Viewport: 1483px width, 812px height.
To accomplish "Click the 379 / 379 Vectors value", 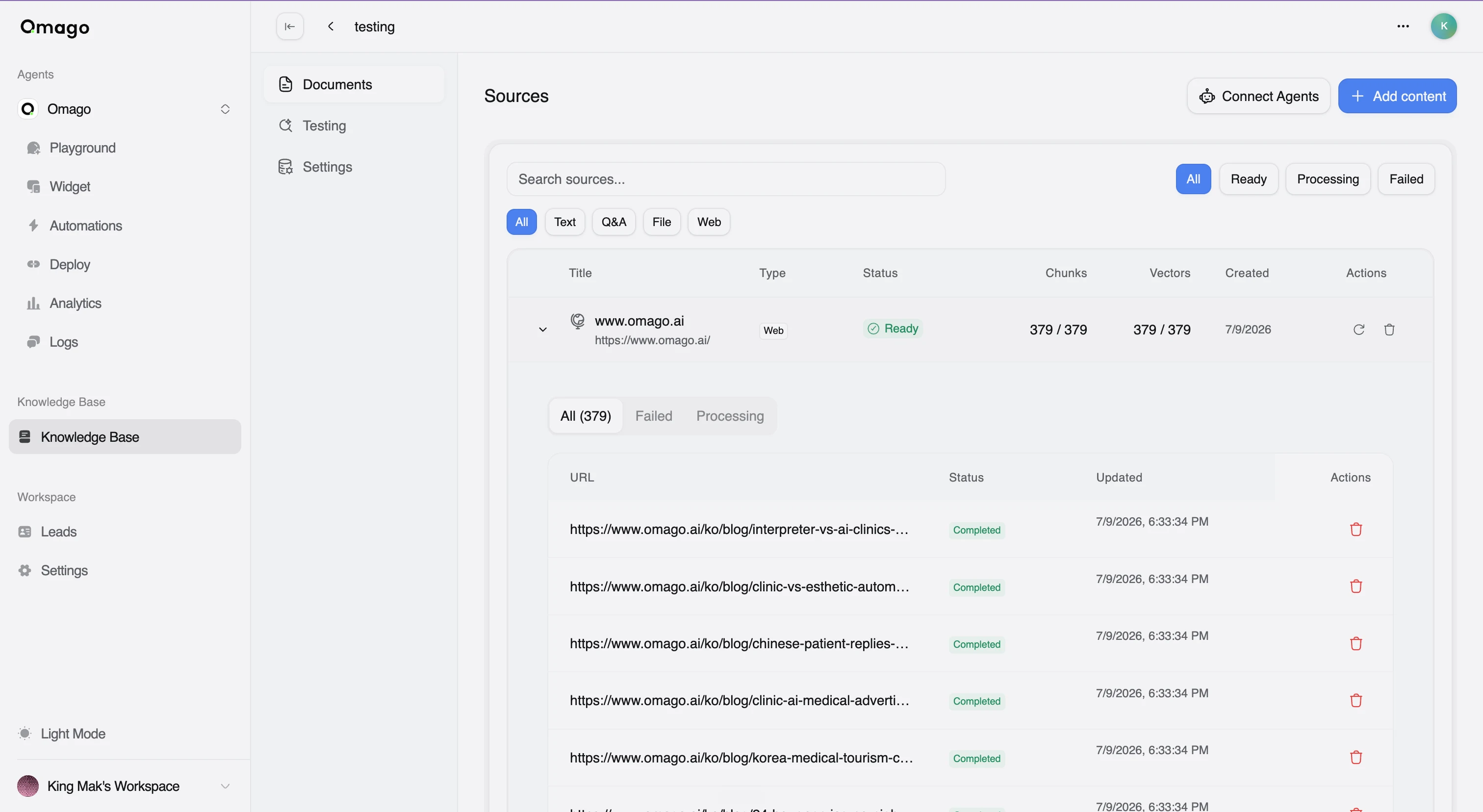I will (x=1162, y=330).
